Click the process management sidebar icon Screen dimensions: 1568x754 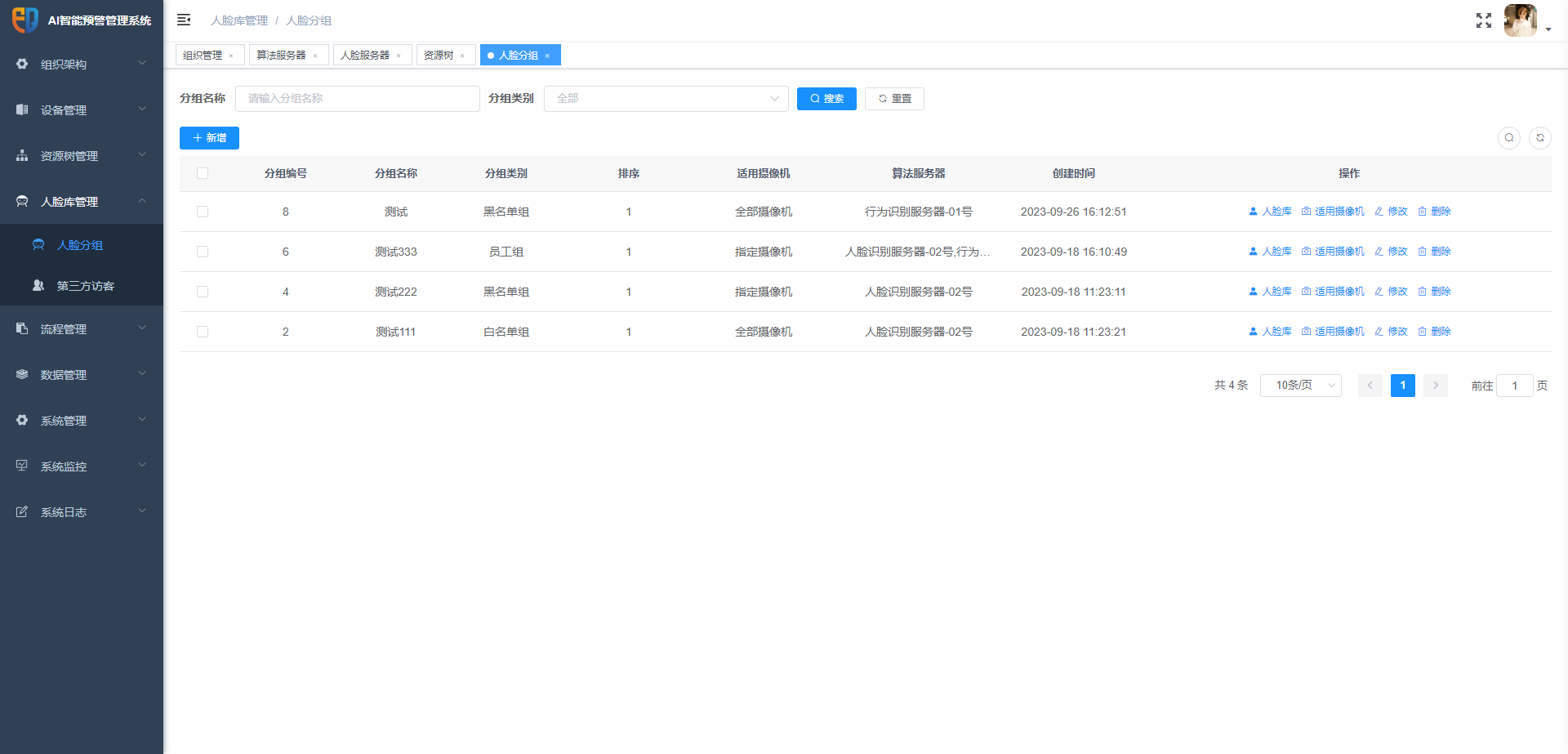pos(22,328)
